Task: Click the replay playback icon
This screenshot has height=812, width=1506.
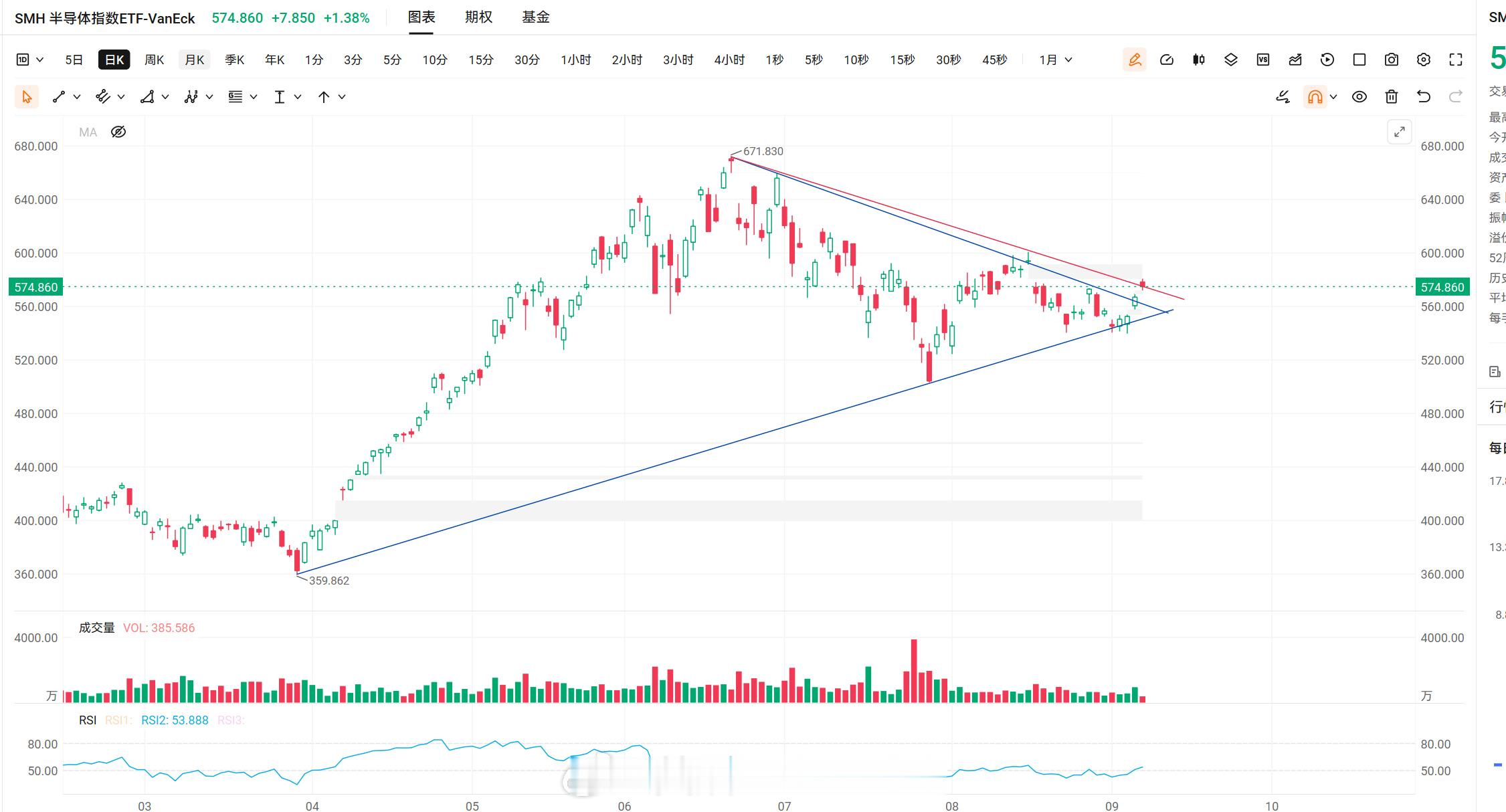Action: click(1327, 60)
